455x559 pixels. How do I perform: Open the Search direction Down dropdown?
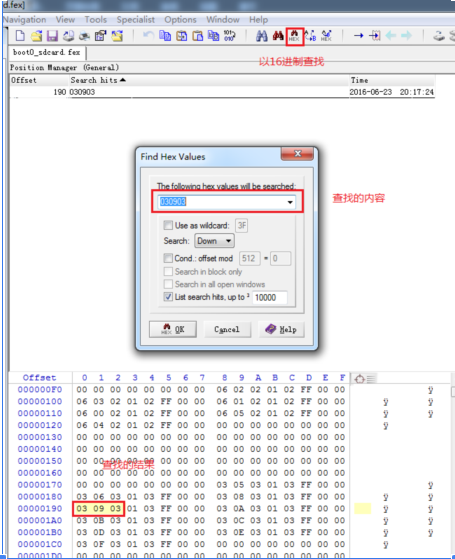[214, 241]
